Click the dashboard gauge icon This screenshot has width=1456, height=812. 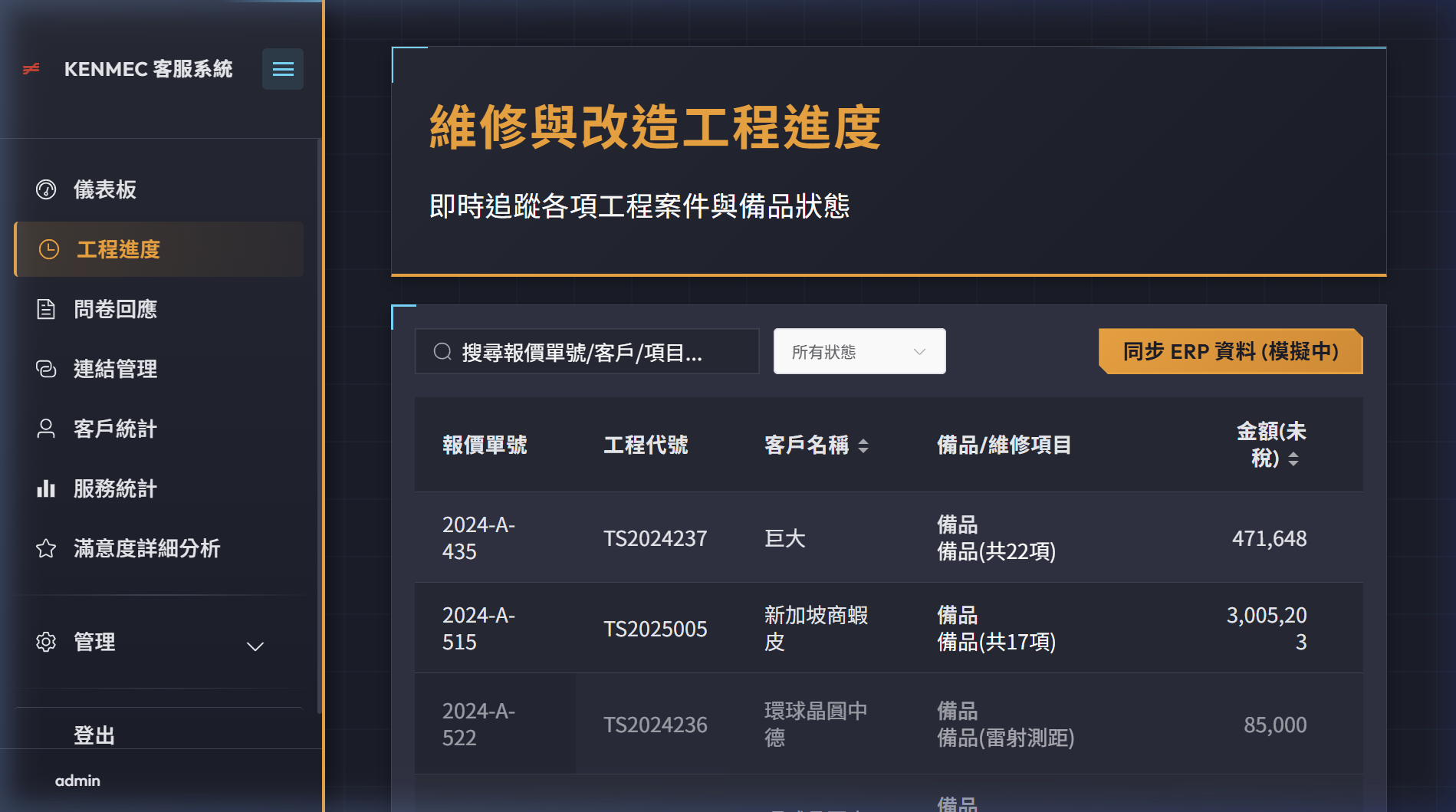(46, 189)
